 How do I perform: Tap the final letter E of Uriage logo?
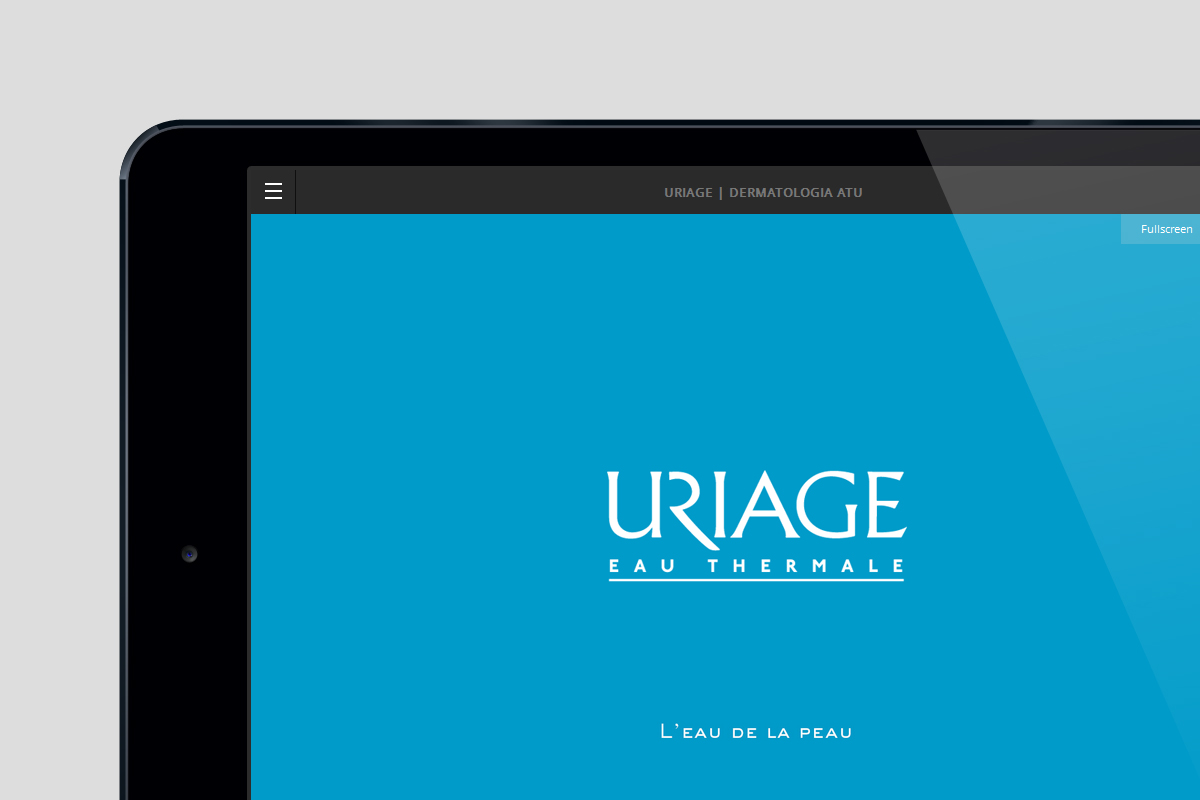[885, 505]
